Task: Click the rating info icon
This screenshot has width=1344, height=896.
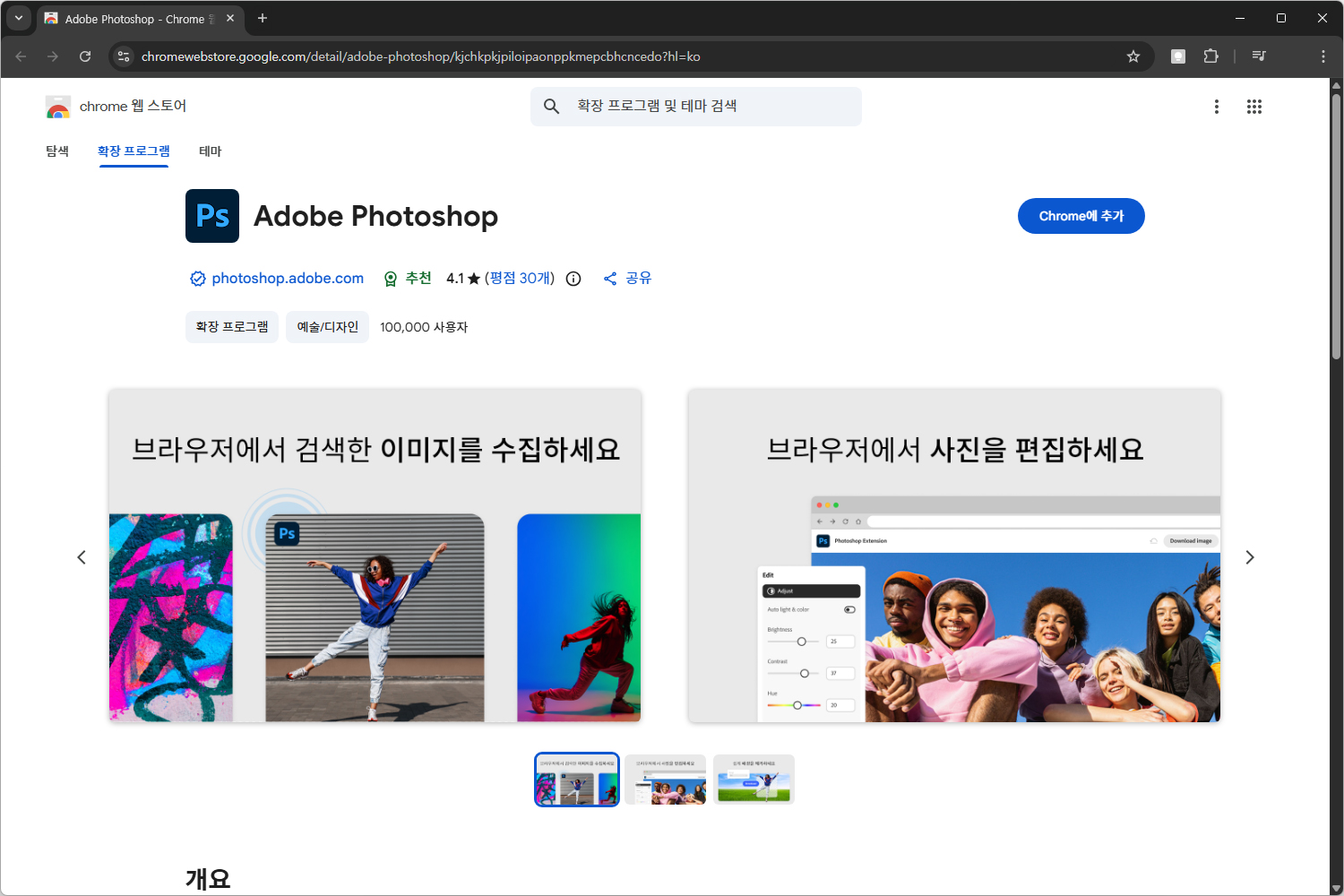Action: pos(573,279)
